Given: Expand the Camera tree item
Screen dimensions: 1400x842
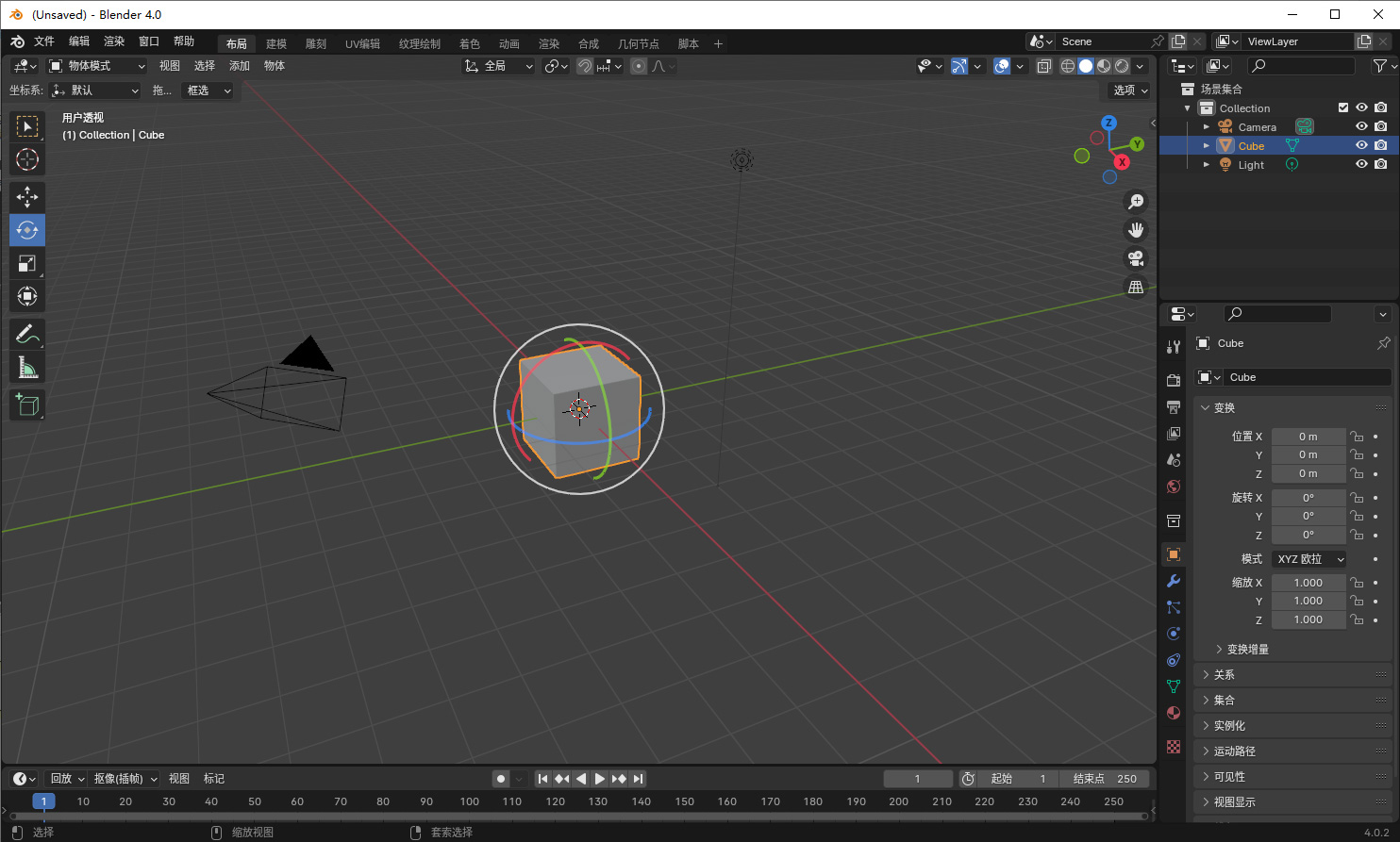Looking at the screenshot, I should pos(1206,126).
